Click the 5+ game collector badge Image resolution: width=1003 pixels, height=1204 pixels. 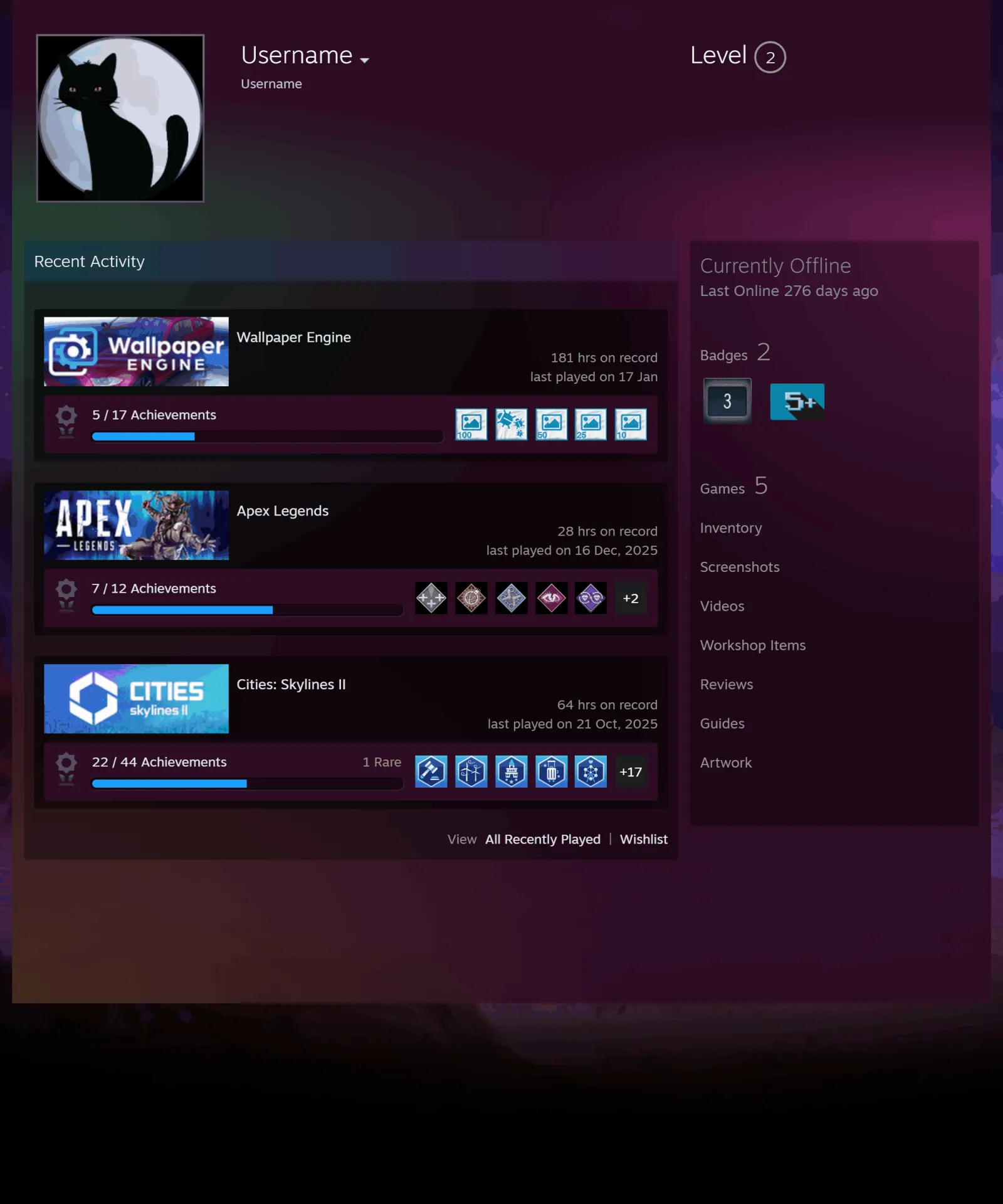[797, 402]
